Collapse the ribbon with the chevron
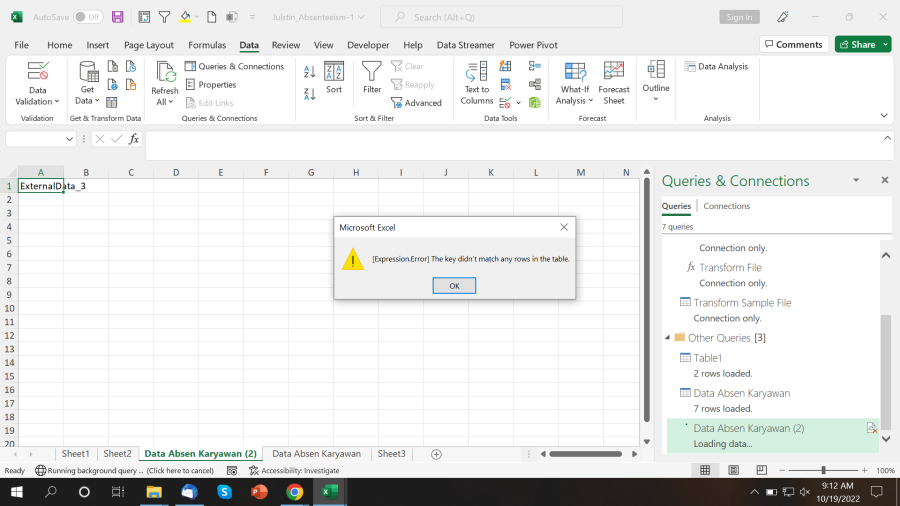The width and height of the screenshot is (900, 506). [x=884, y=116]
